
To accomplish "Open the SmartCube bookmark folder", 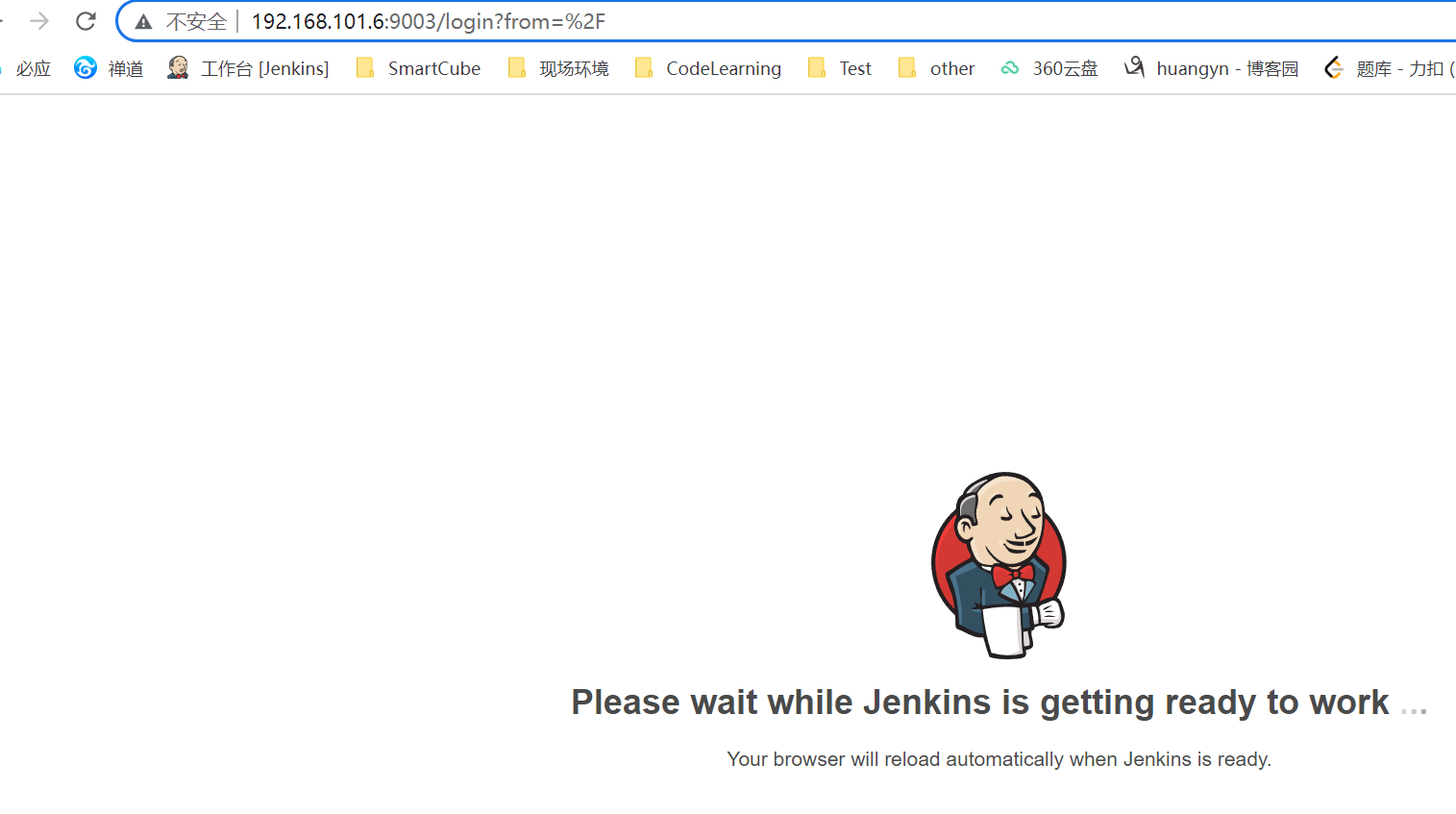I will point(418,68).
